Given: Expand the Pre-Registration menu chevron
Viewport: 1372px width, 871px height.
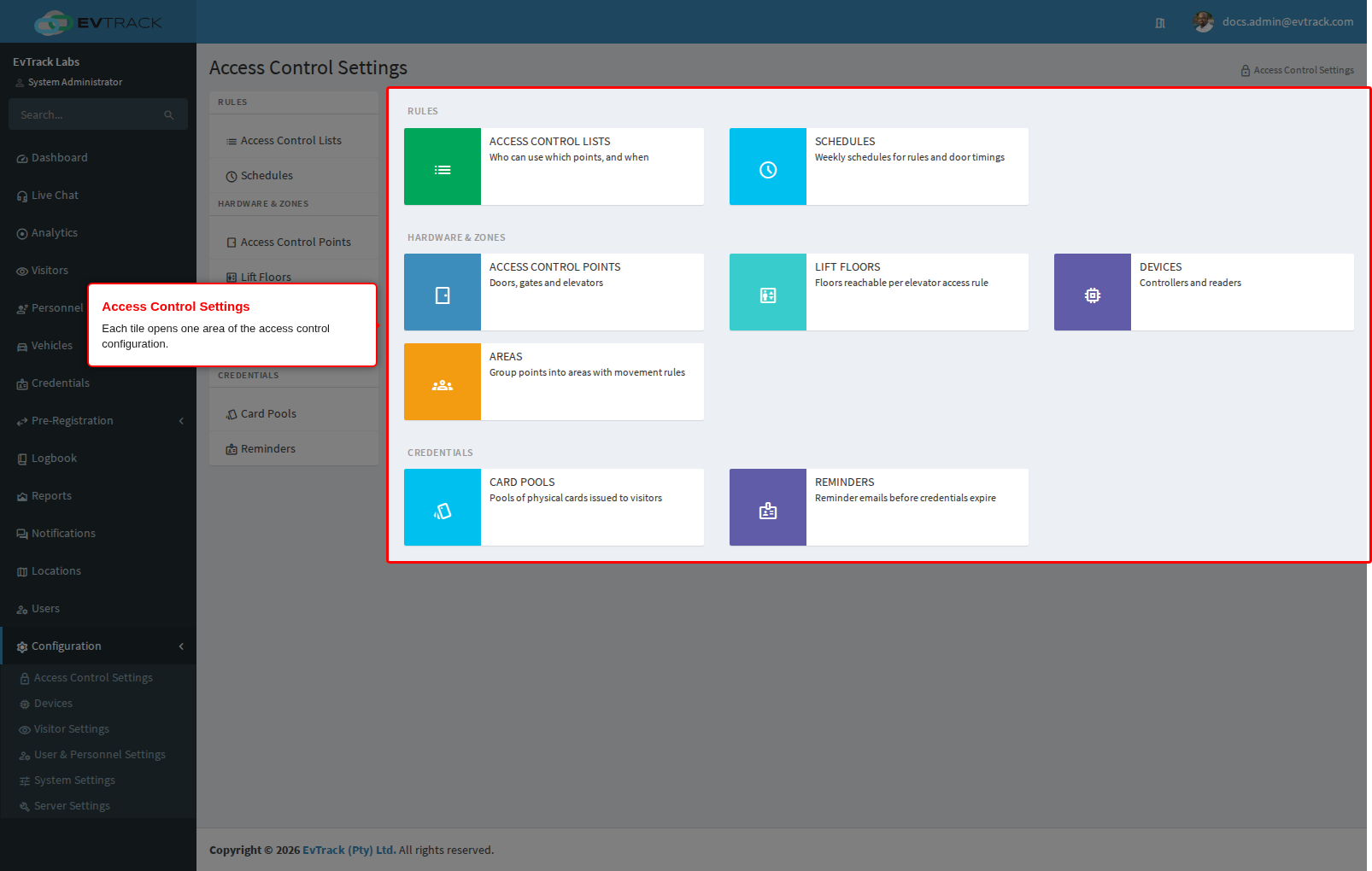Looking at the screenshot, I should (x=181, y=421).
